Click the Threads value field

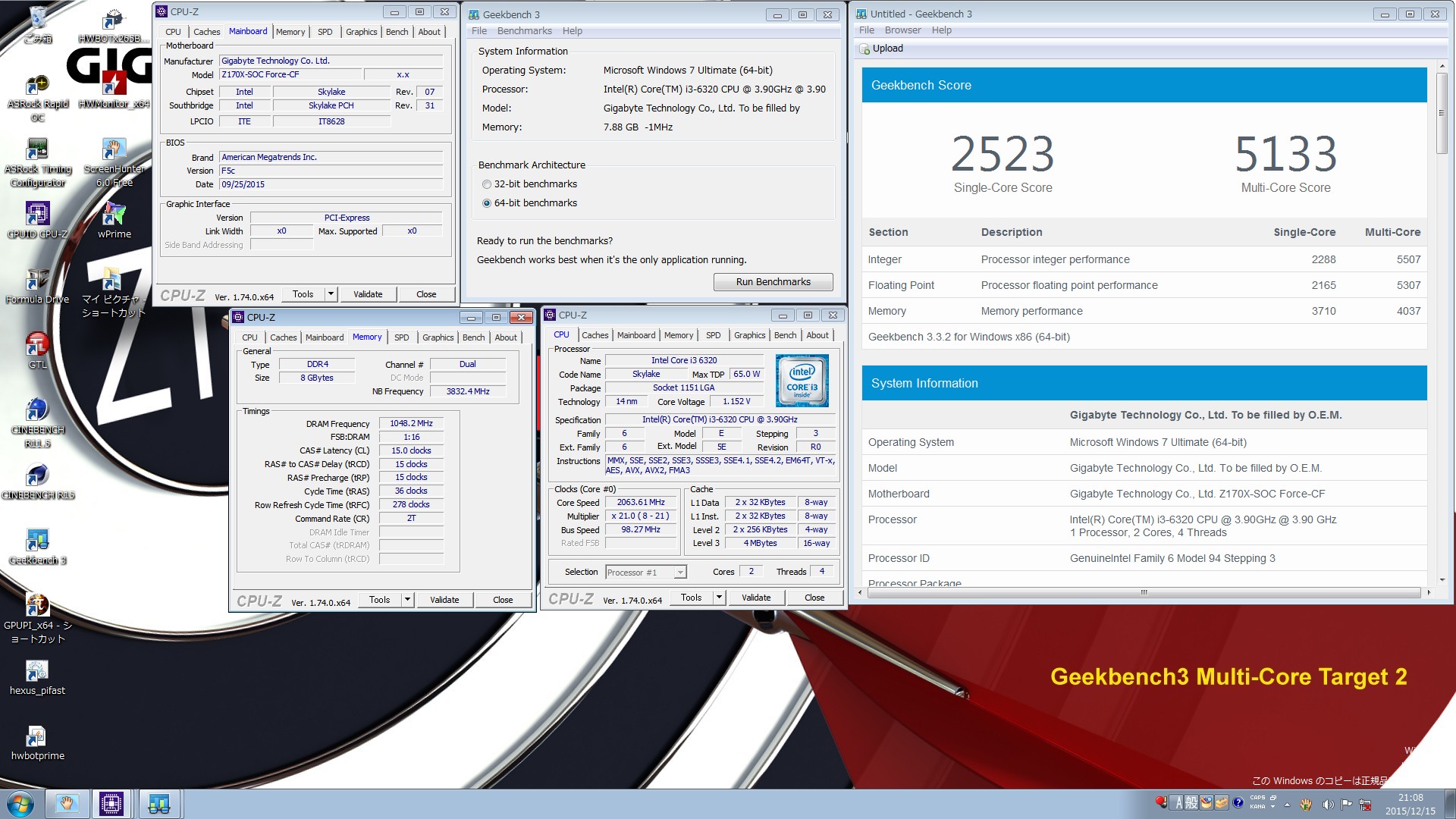pyautogui.click(x=822, y=572)
